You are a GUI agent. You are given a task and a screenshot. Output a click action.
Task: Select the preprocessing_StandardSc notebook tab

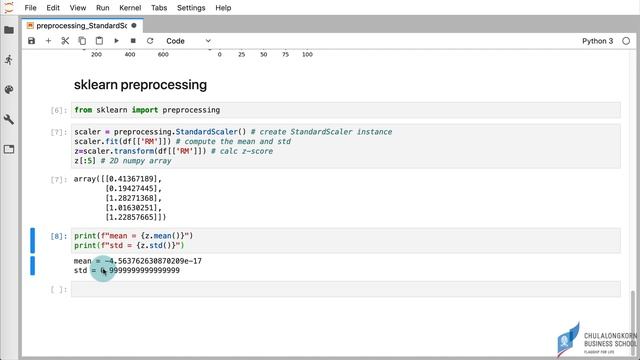click(82, 26)
